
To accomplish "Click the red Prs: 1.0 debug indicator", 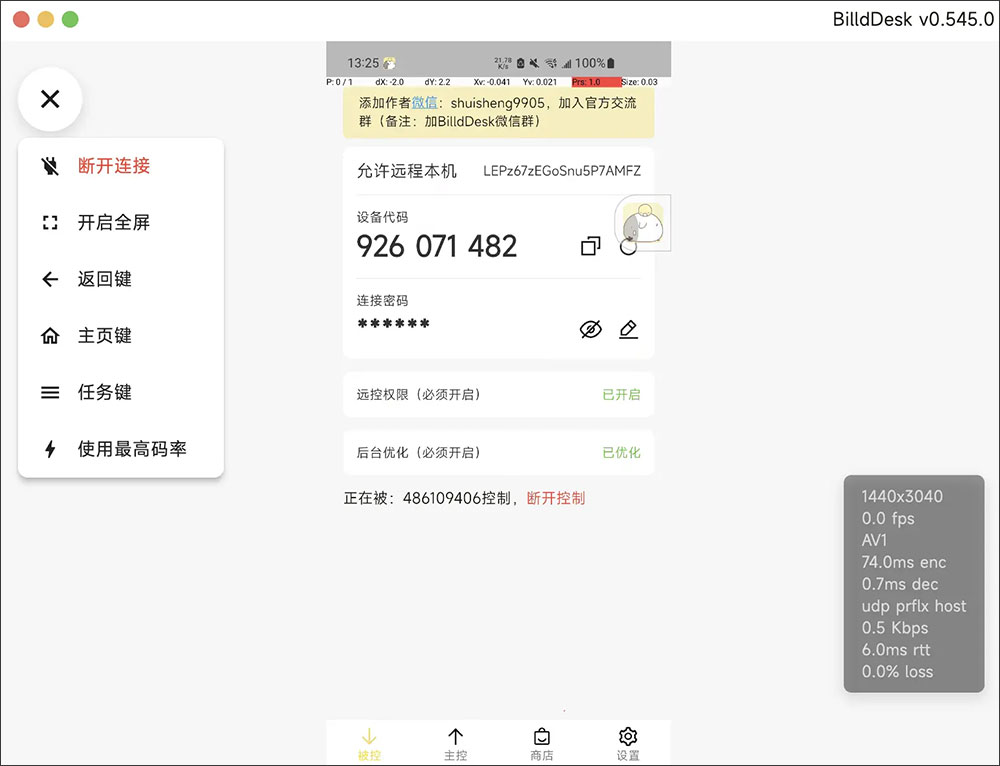I will pyautogui.click(x=596, y=82).
